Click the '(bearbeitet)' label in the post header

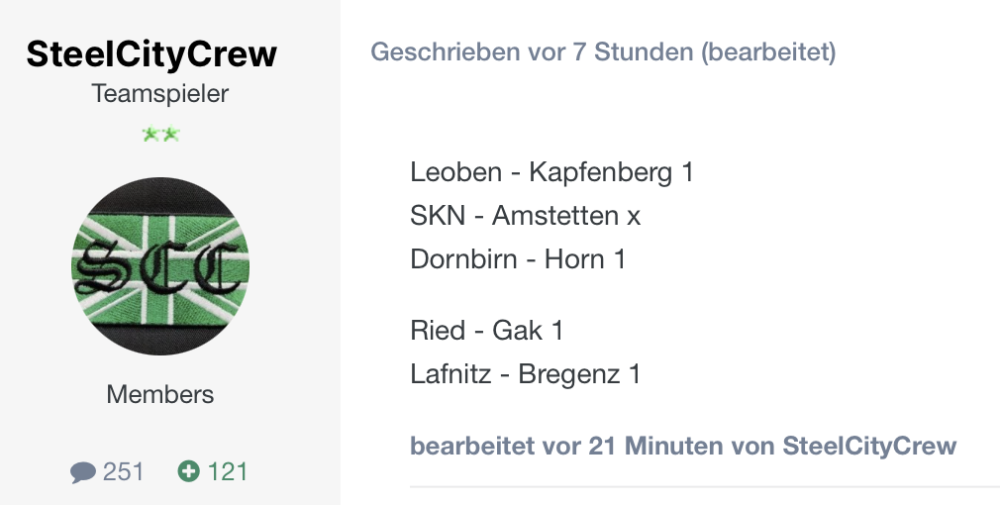pos(769,52)
